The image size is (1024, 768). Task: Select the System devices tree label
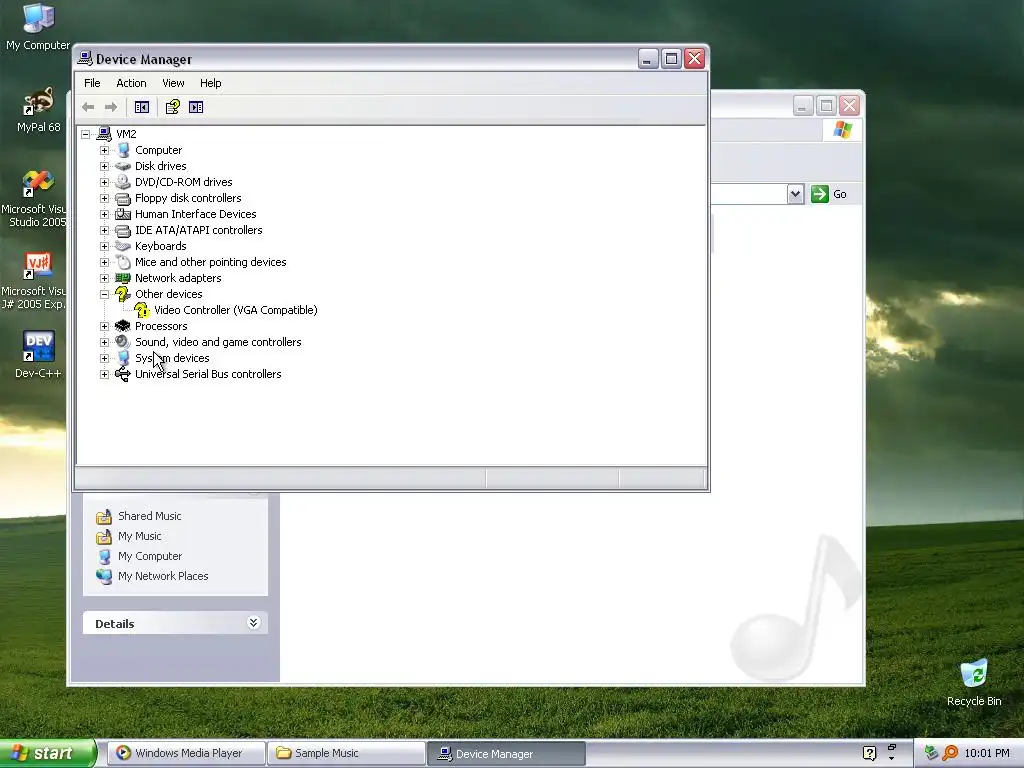172,358
